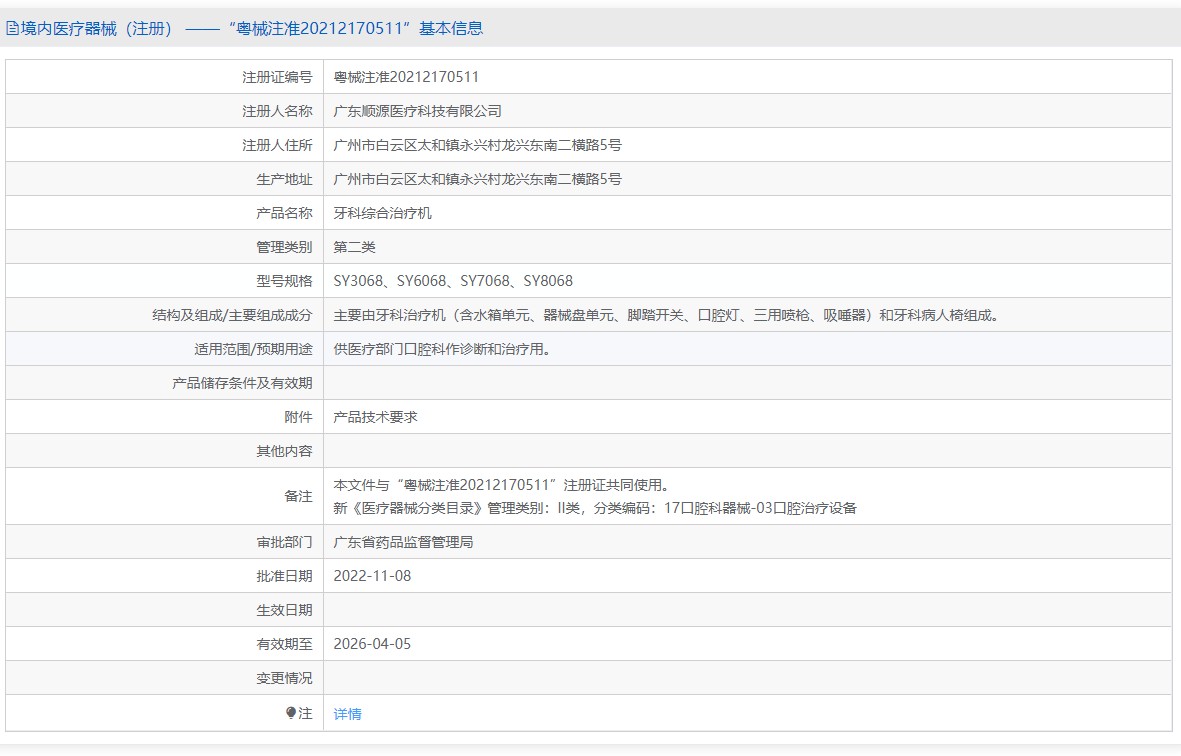Open the 详情 link

tap(347, 714)
